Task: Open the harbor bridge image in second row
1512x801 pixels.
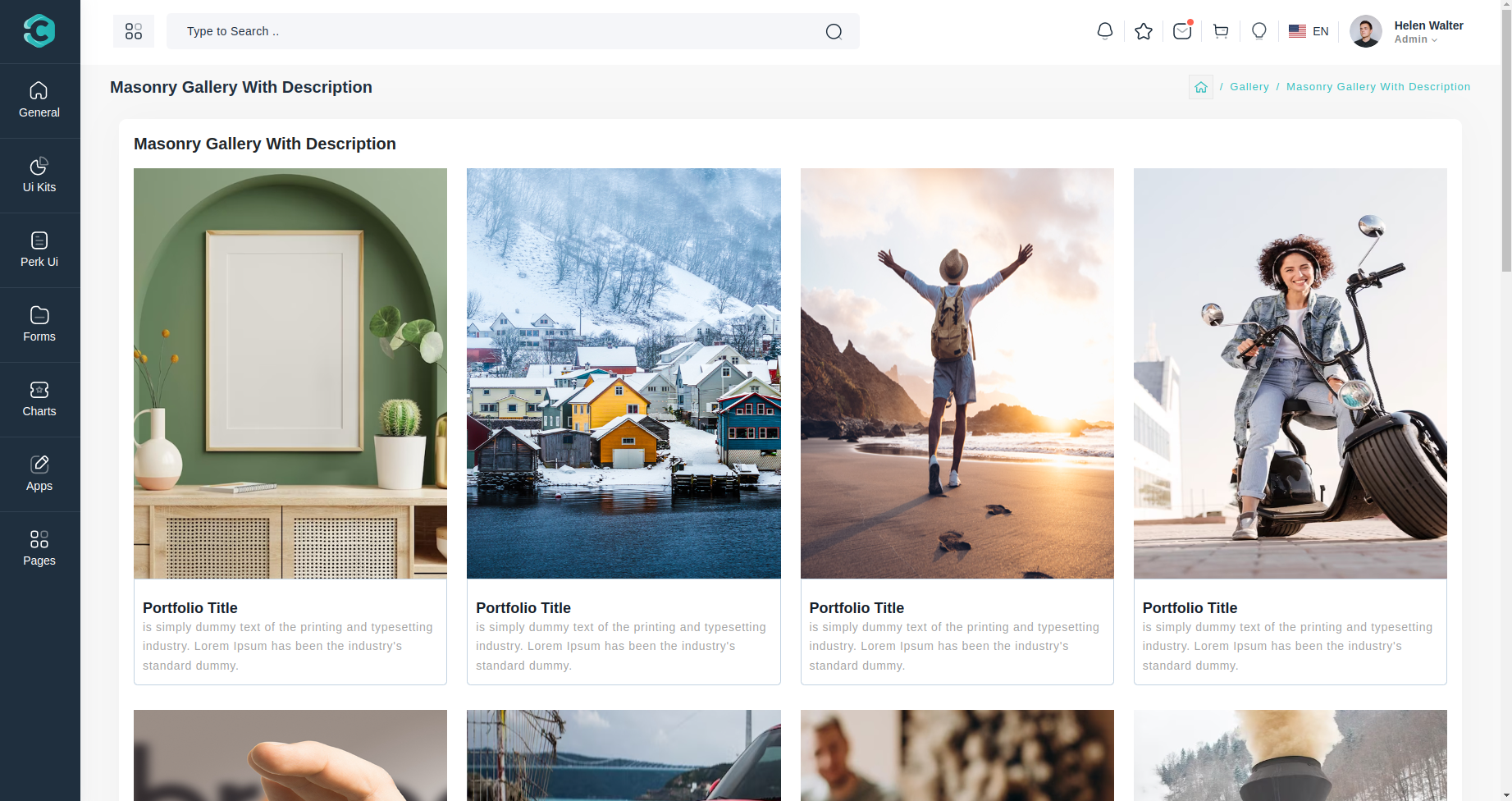Action: tap(624, 755)
